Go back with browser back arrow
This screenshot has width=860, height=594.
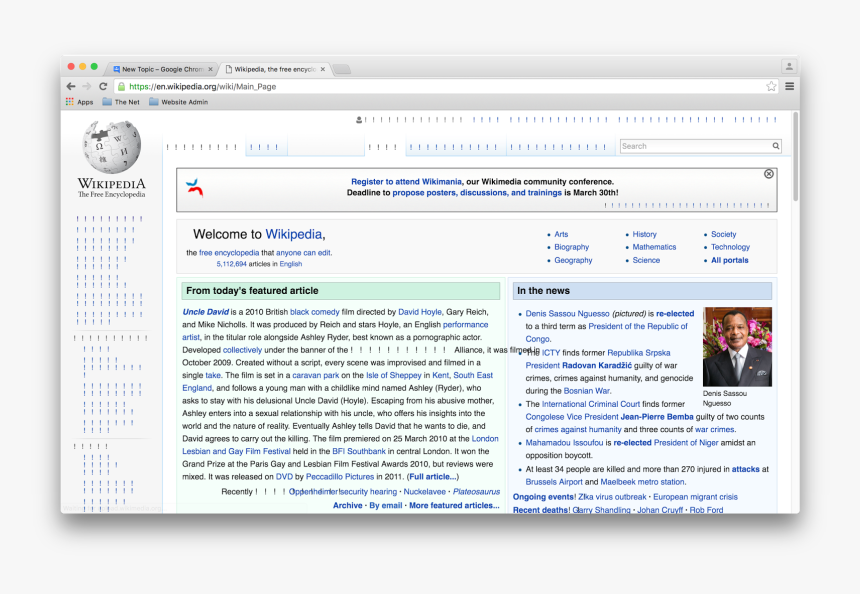[71, 86]
